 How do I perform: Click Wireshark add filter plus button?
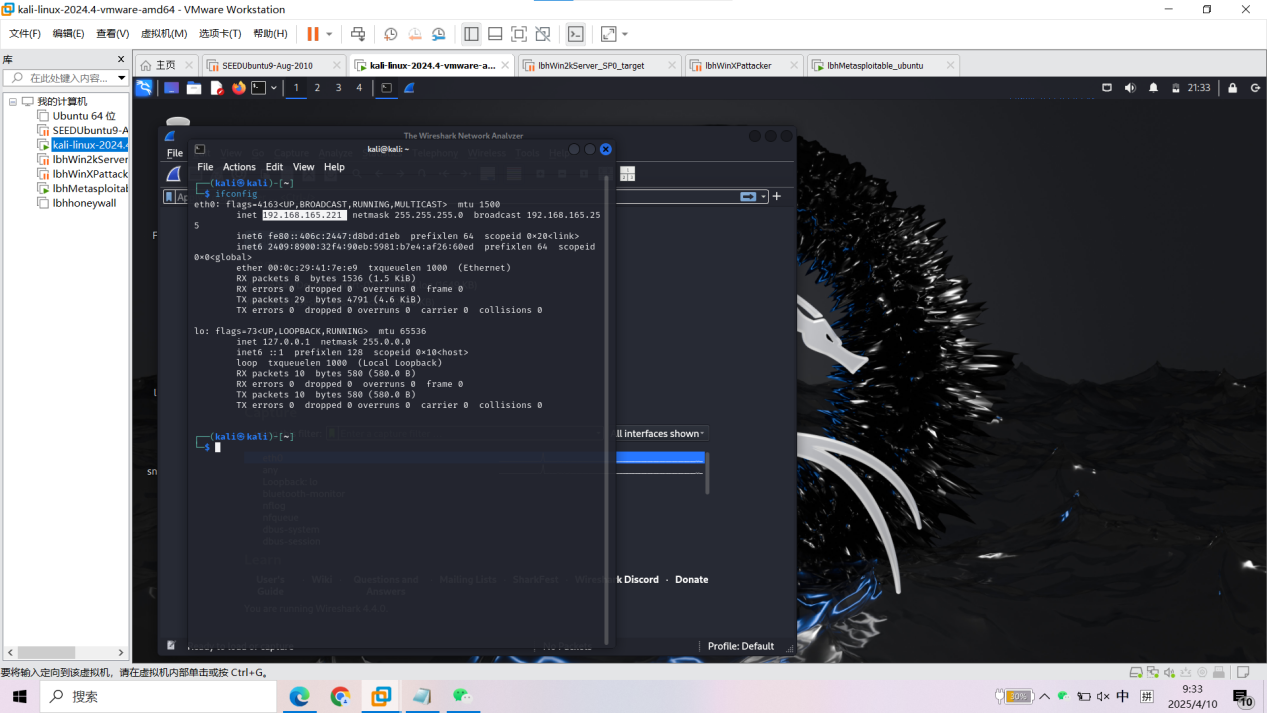[777, 197]
